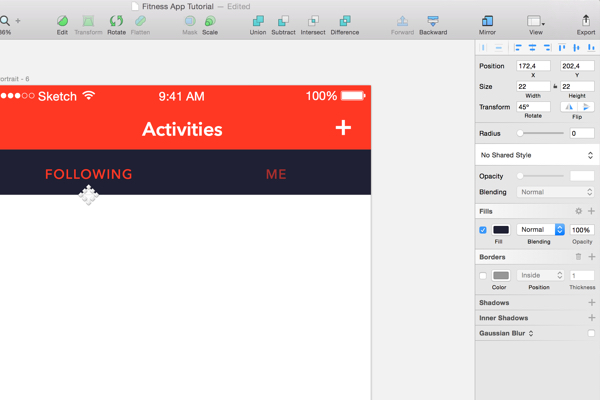Open the Fill color swatch
The image size is (600, 400).
click(x=501, y=230)
